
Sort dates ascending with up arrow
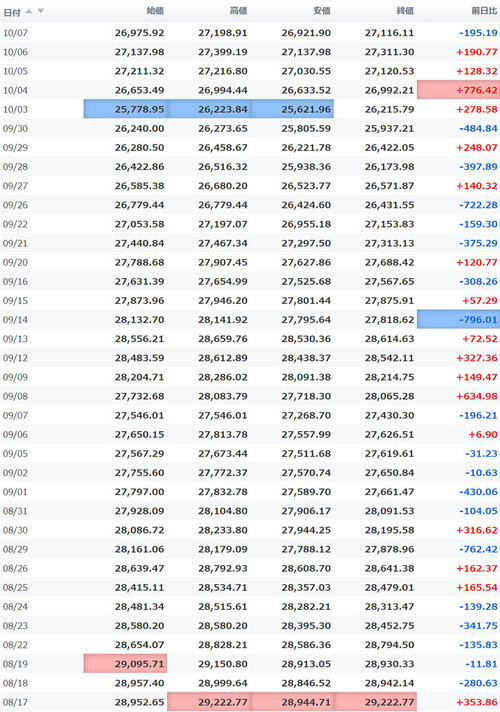pyautogui.click(x=29, y=11)
